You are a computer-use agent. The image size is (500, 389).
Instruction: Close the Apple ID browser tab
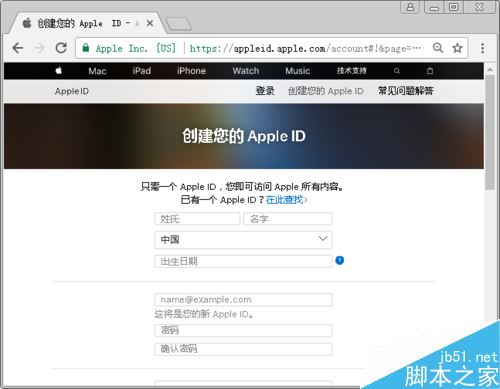click(x=150, y=23)
